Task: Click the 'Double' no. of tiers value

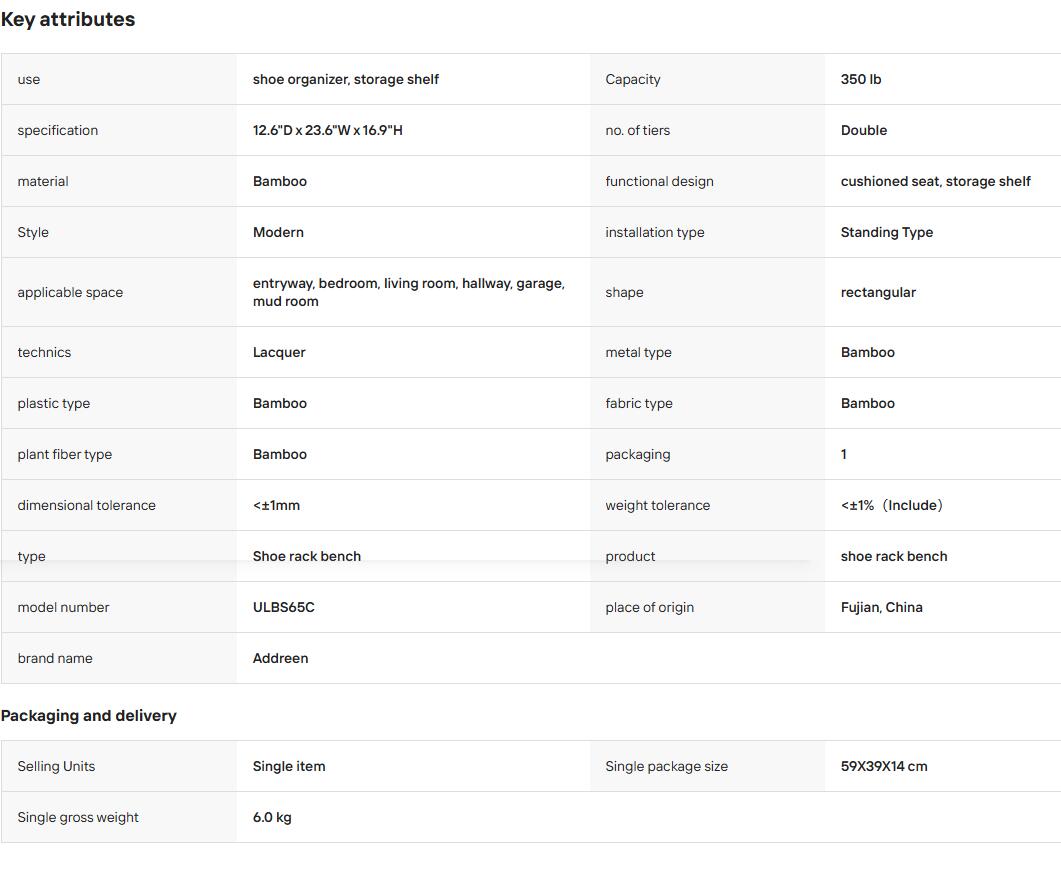Action: [x=863, y=130]
